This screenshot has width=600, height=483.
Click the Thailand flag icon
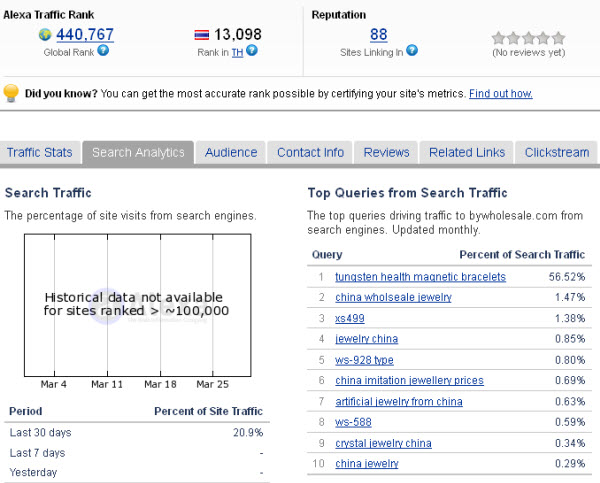click(x=202, y=35)
